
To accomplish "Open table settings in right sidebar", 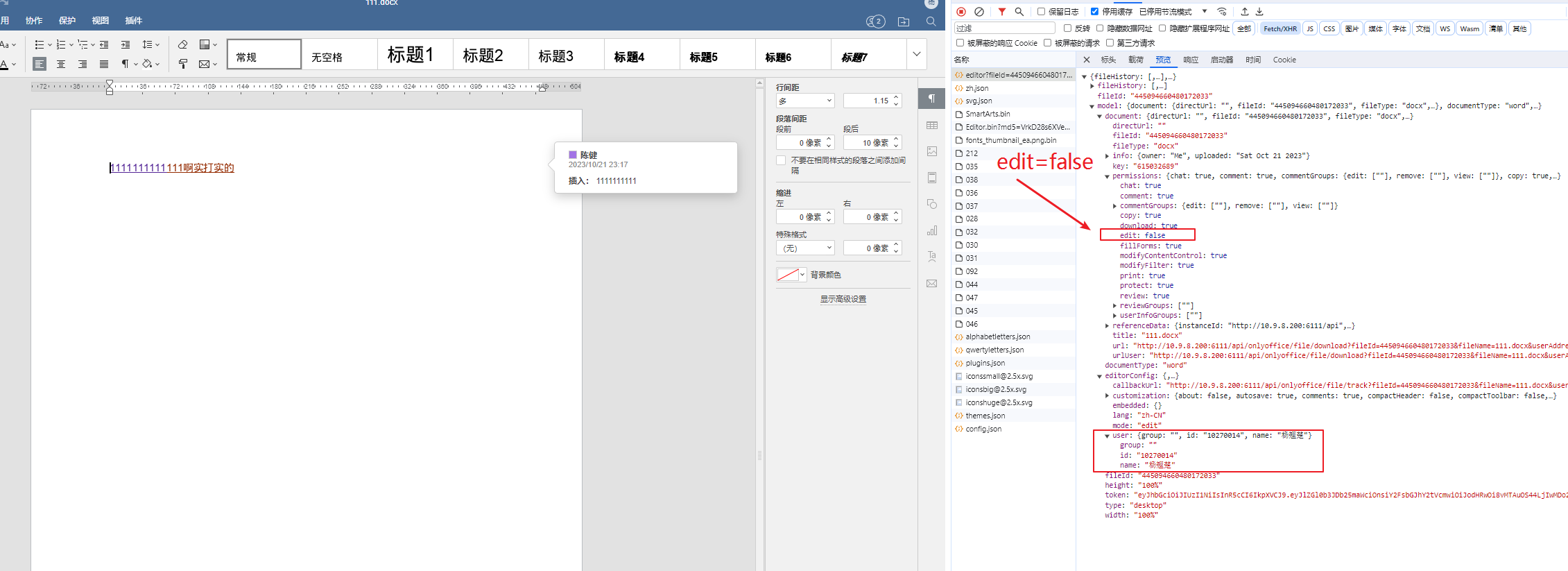I will [x=932, y=125].
